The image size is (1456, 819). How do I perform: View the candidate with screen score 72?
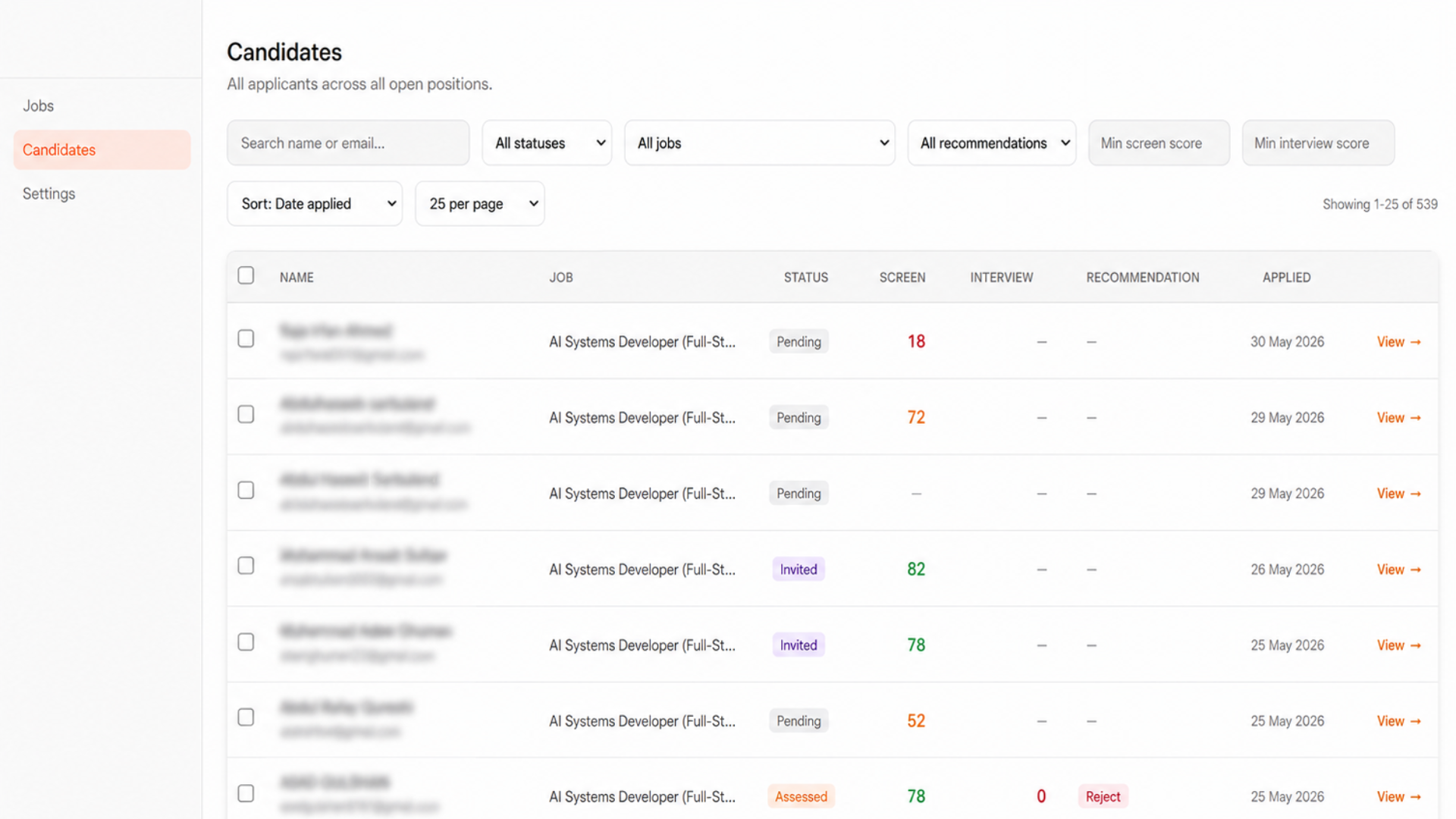(1399, 418)
